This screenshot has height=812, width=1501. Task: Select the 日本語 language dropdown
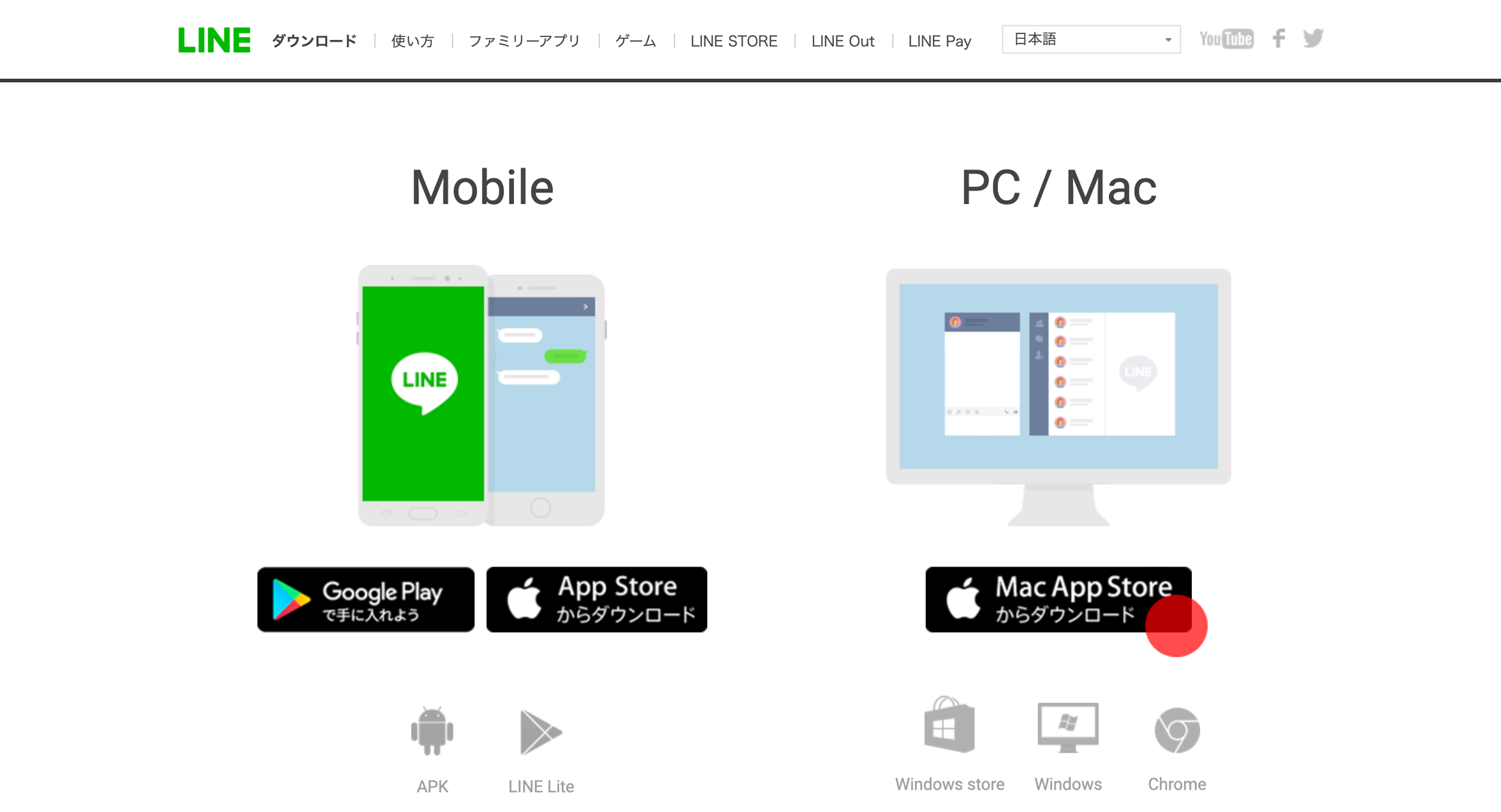(1089, 39)
